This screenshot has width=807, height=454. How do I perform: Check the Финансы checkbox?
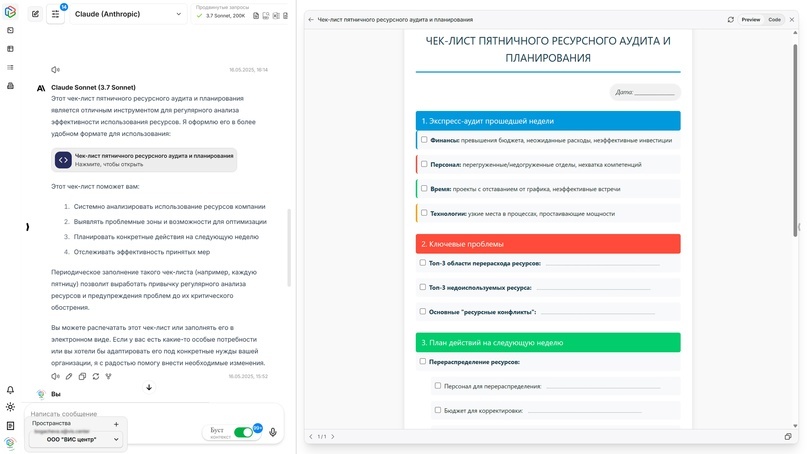click(x=424, y=139)
